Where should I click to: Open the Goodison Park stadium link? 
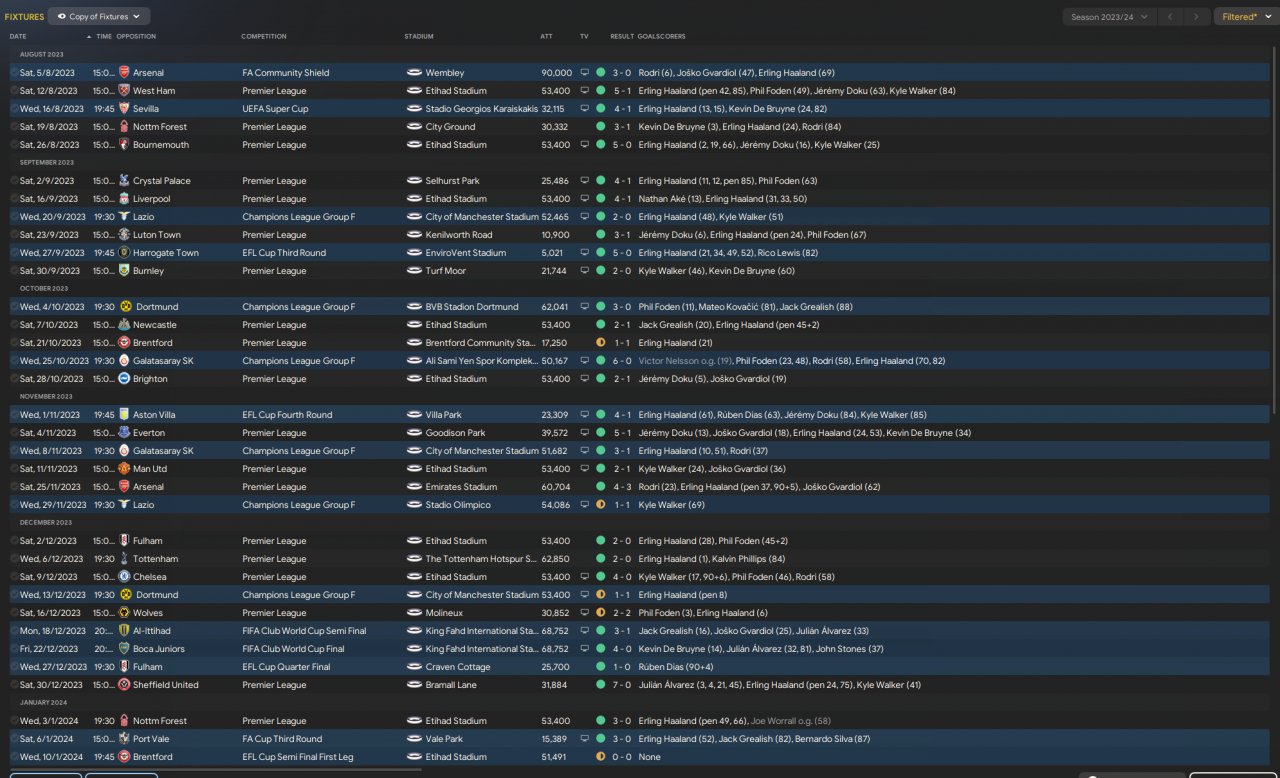pyautogui.click(x=455, y=433)
